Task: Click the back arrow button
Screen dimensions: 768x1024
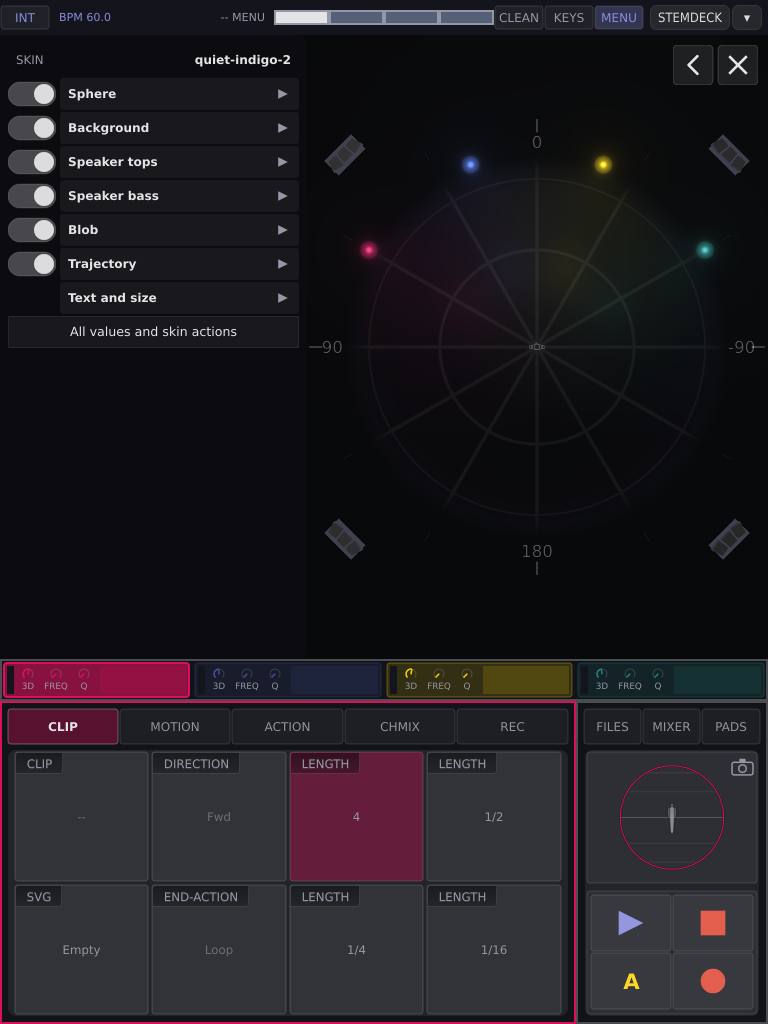Action: (x=693, y=65)
